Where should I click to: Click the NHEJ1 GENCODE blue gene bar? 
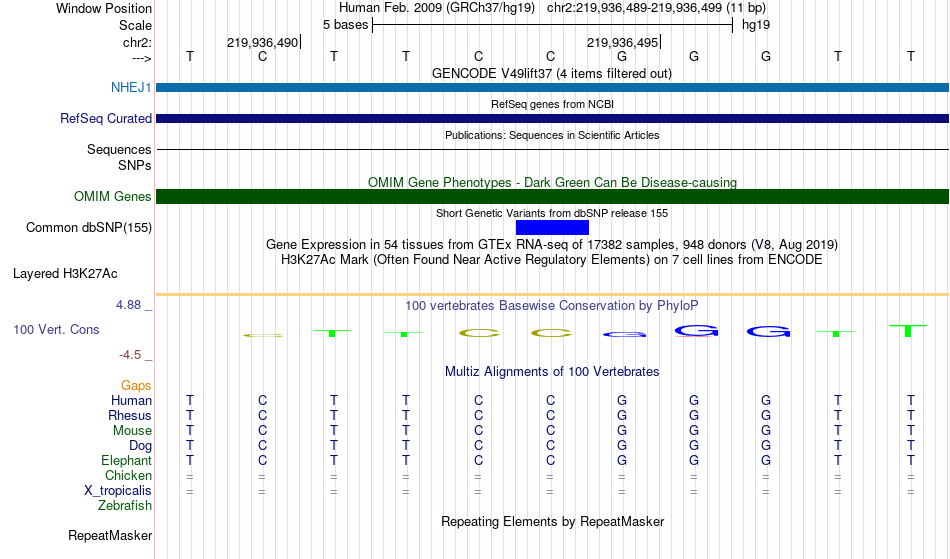[553, 87]
